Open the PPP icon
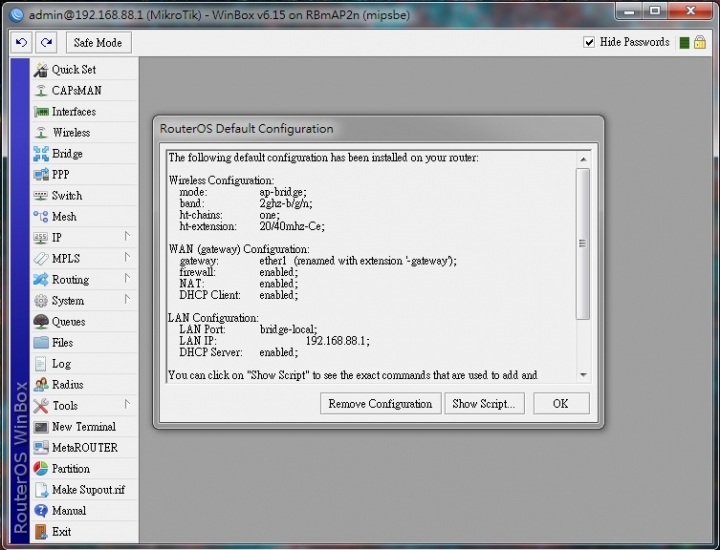Viewport: 720px width, 550px height. click(x=41, y=174)
